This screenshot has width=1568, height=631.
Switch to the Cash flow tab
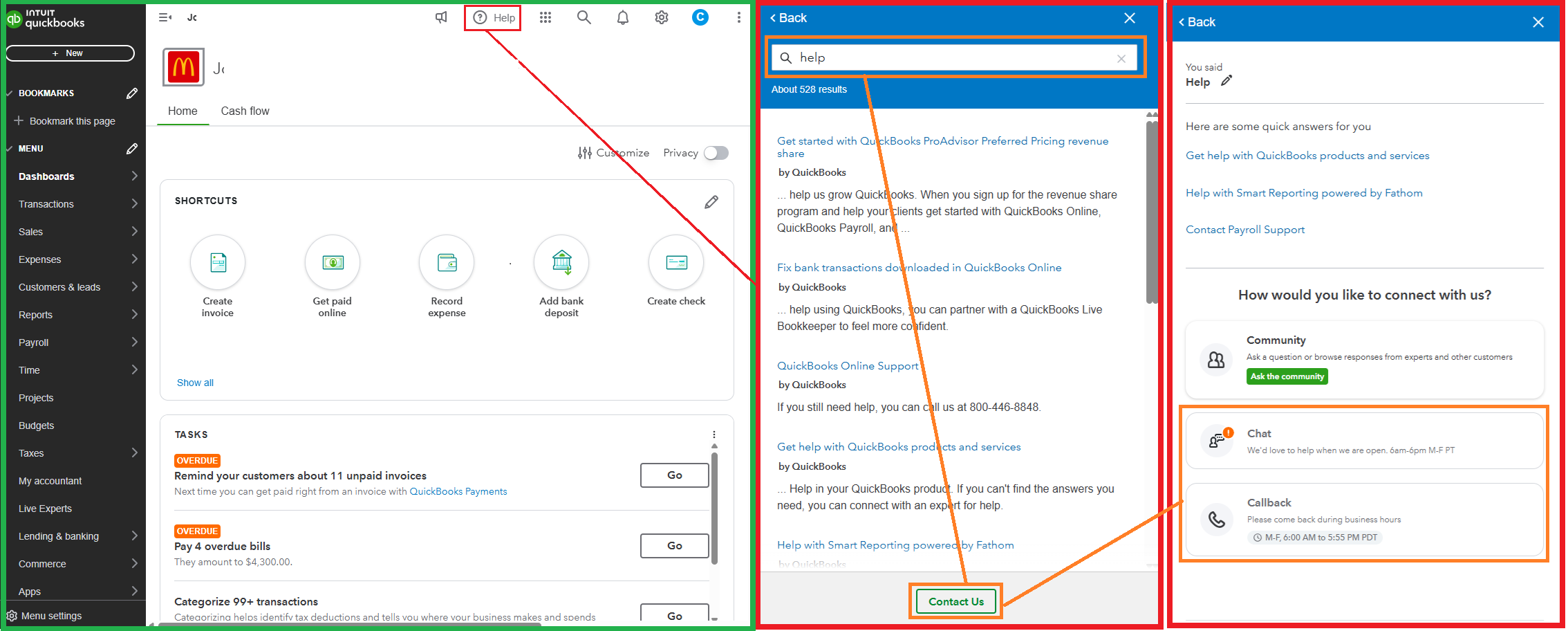tap(245, 111)
